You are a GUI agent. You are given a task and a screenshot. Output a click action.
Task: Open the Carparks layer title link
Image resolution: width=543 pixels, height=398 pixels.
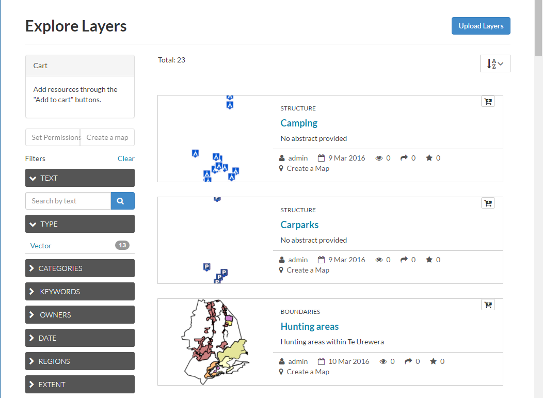[x=299, y=224]
